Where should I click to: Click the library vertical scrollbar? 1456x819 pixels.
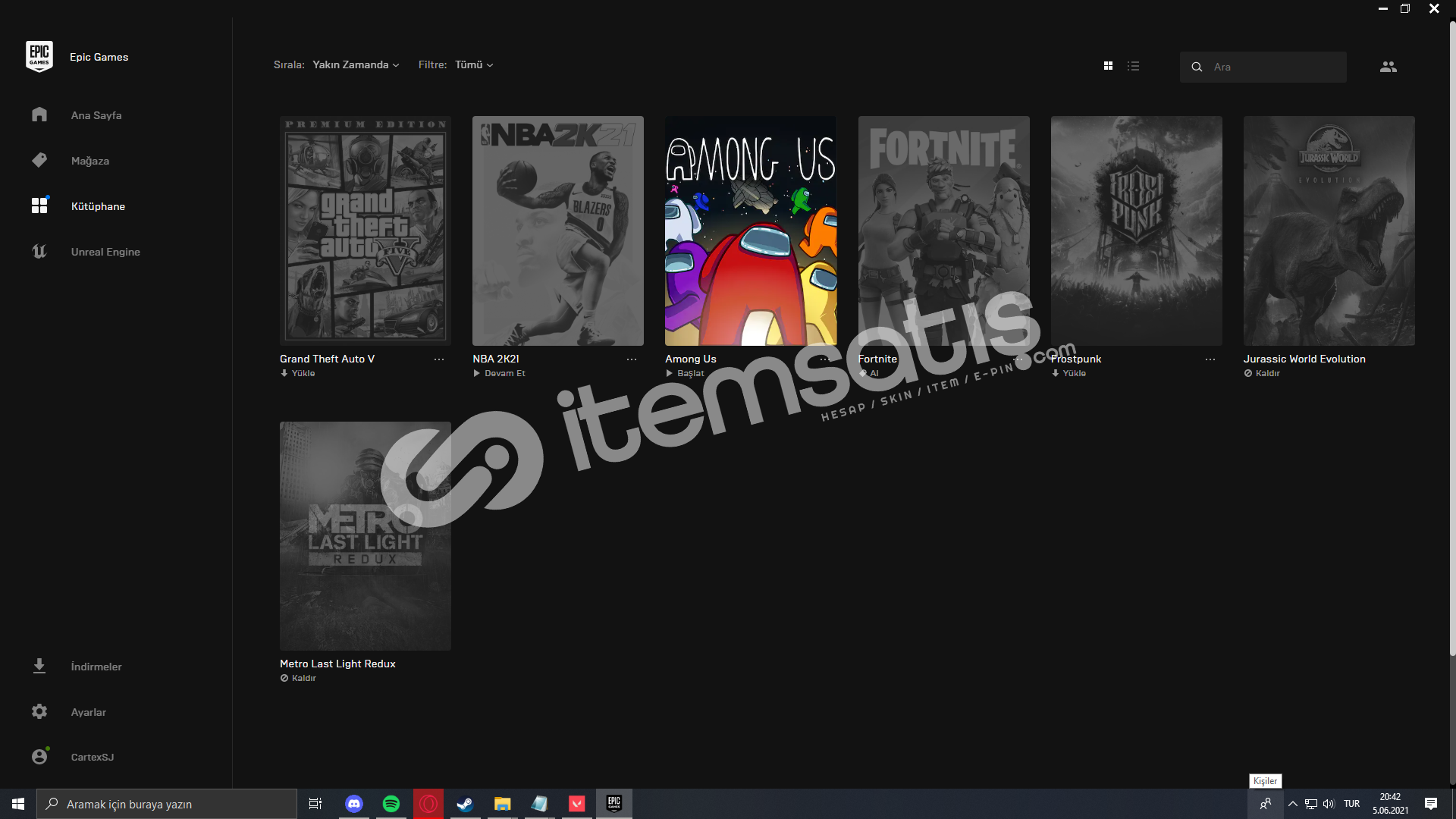point(1452,337)
